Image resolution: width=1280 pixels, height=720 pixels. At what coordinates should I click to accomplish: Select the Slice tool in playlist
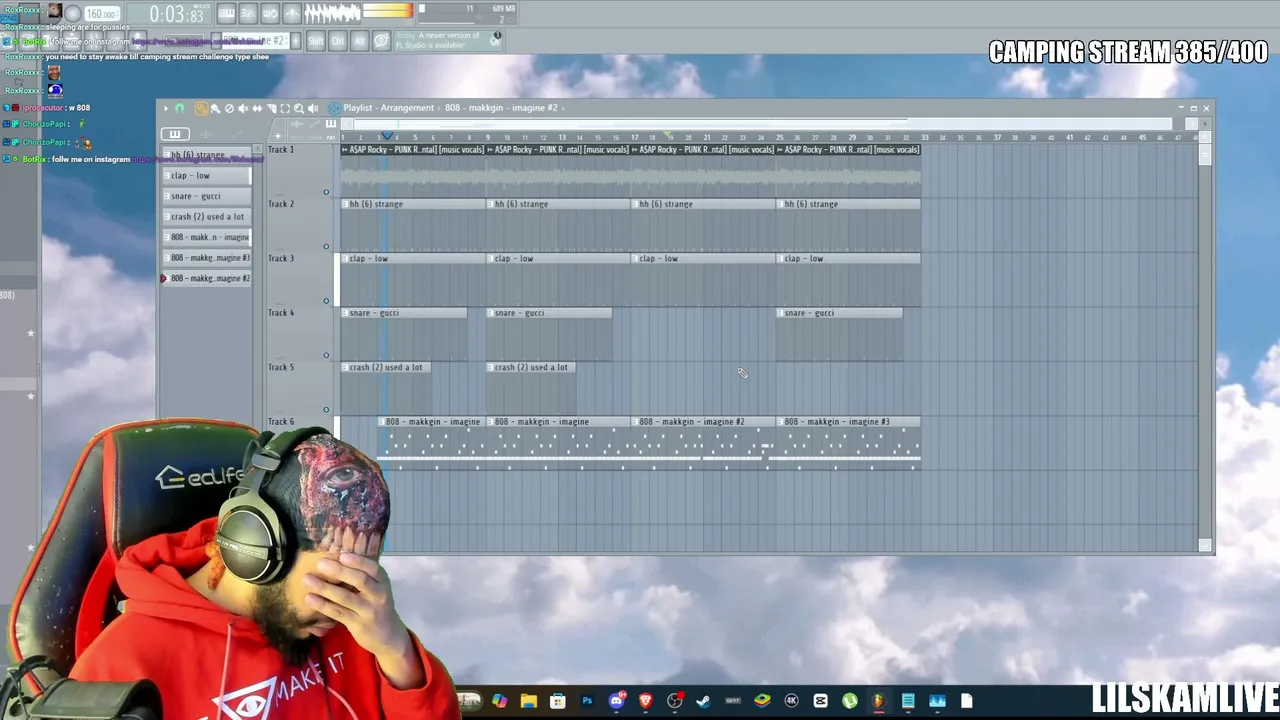coord(271,108)
